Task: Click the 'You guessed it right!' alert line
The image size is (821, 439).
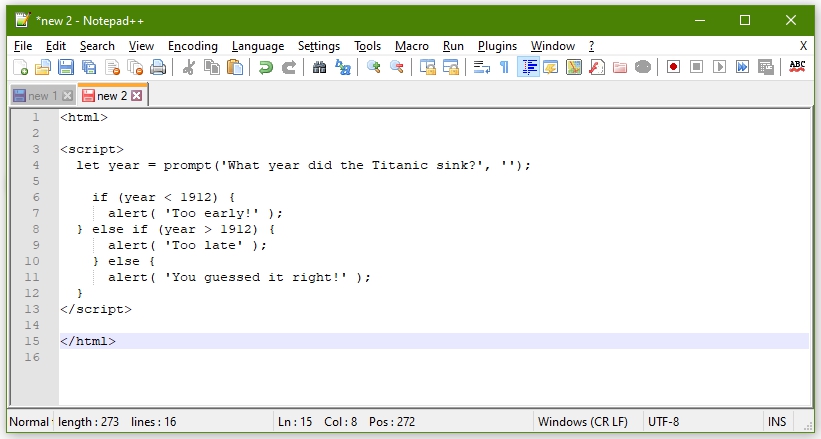Action: point(239,277)
